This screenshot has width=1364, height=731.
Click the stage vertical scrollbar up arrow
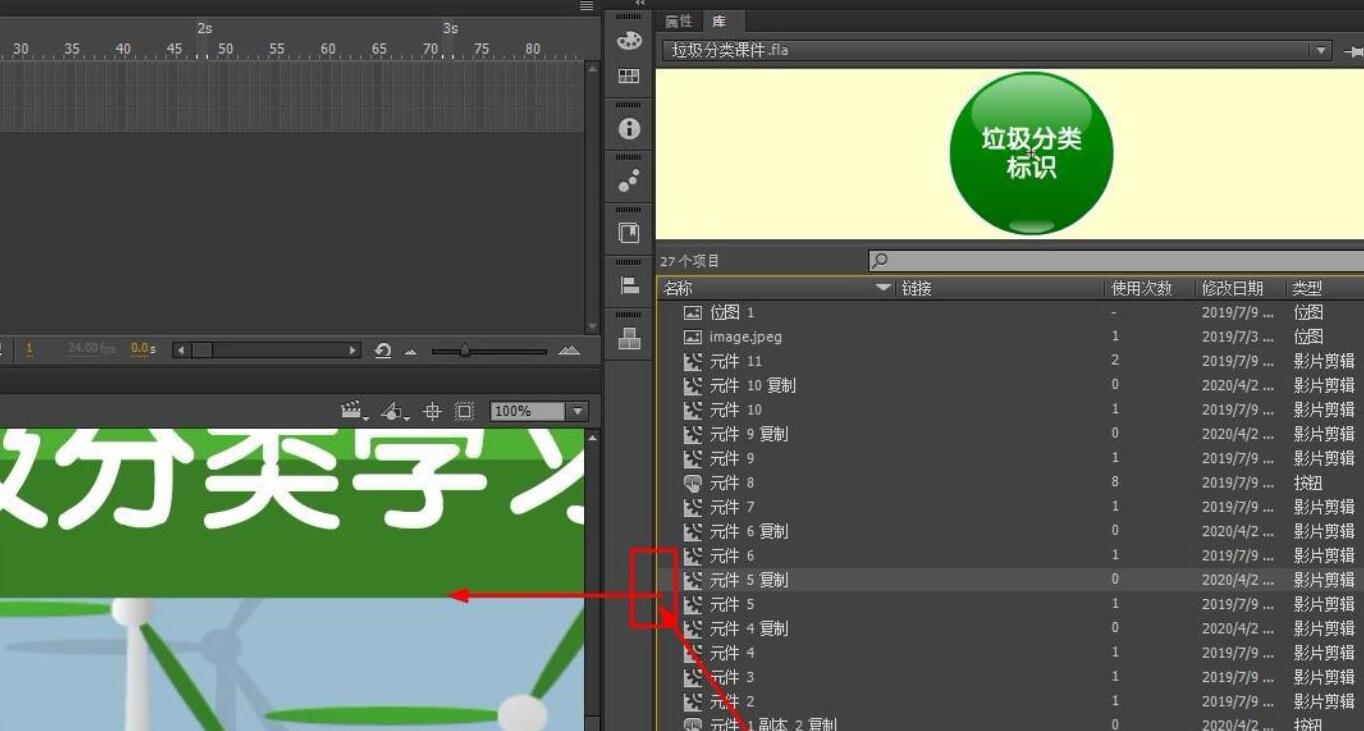pyautogui.click(x=592, y=437)
